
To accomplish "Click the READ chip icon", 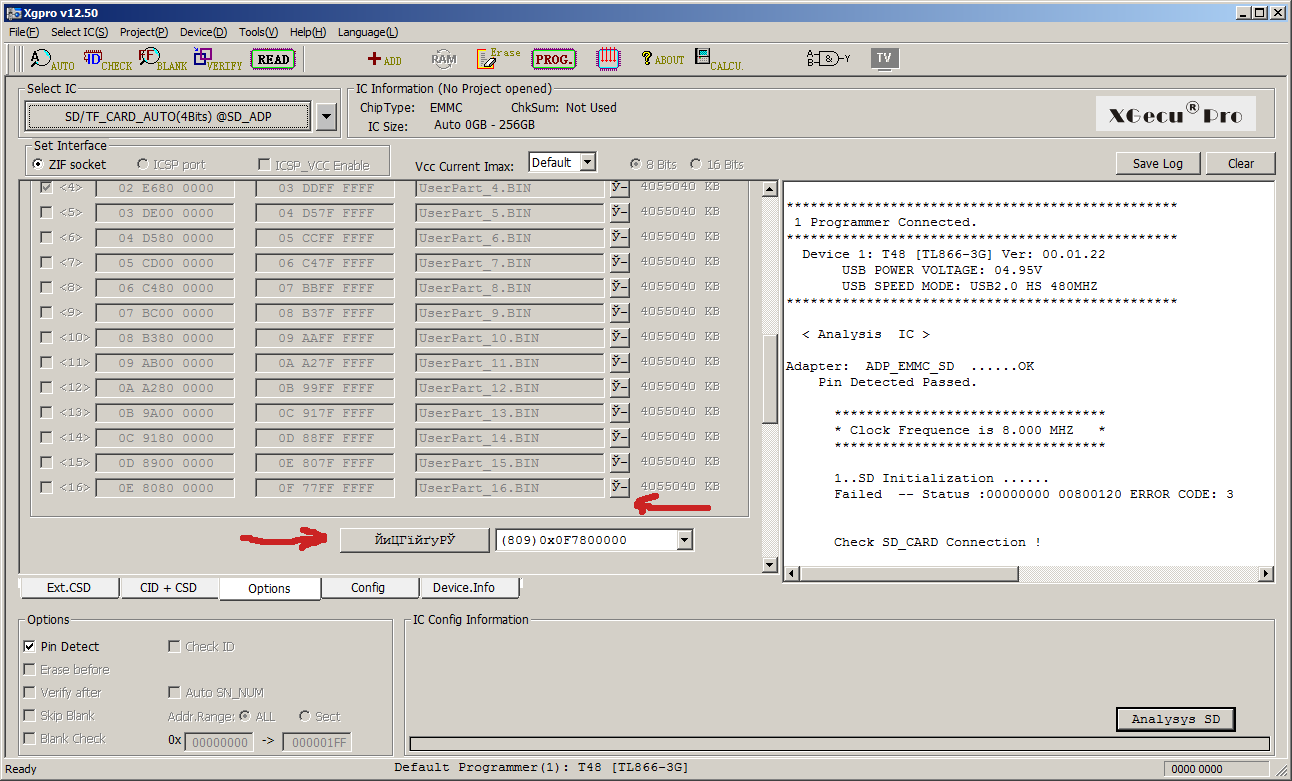I will click(x=272, y=59).
